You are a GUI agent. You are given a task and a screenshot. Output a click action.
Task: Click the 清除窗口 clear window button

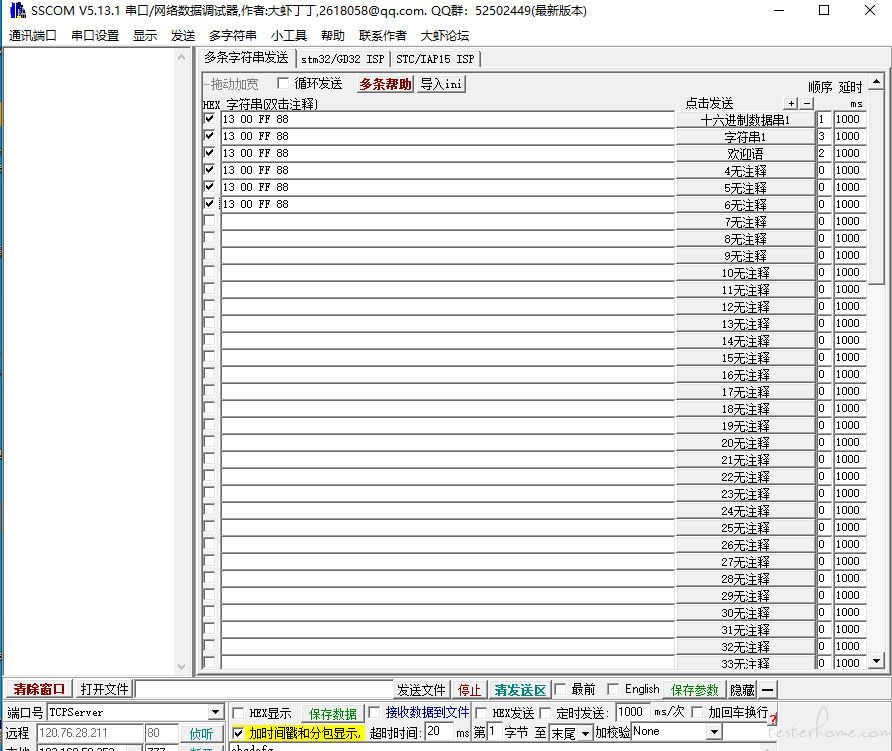pos(39,689)
